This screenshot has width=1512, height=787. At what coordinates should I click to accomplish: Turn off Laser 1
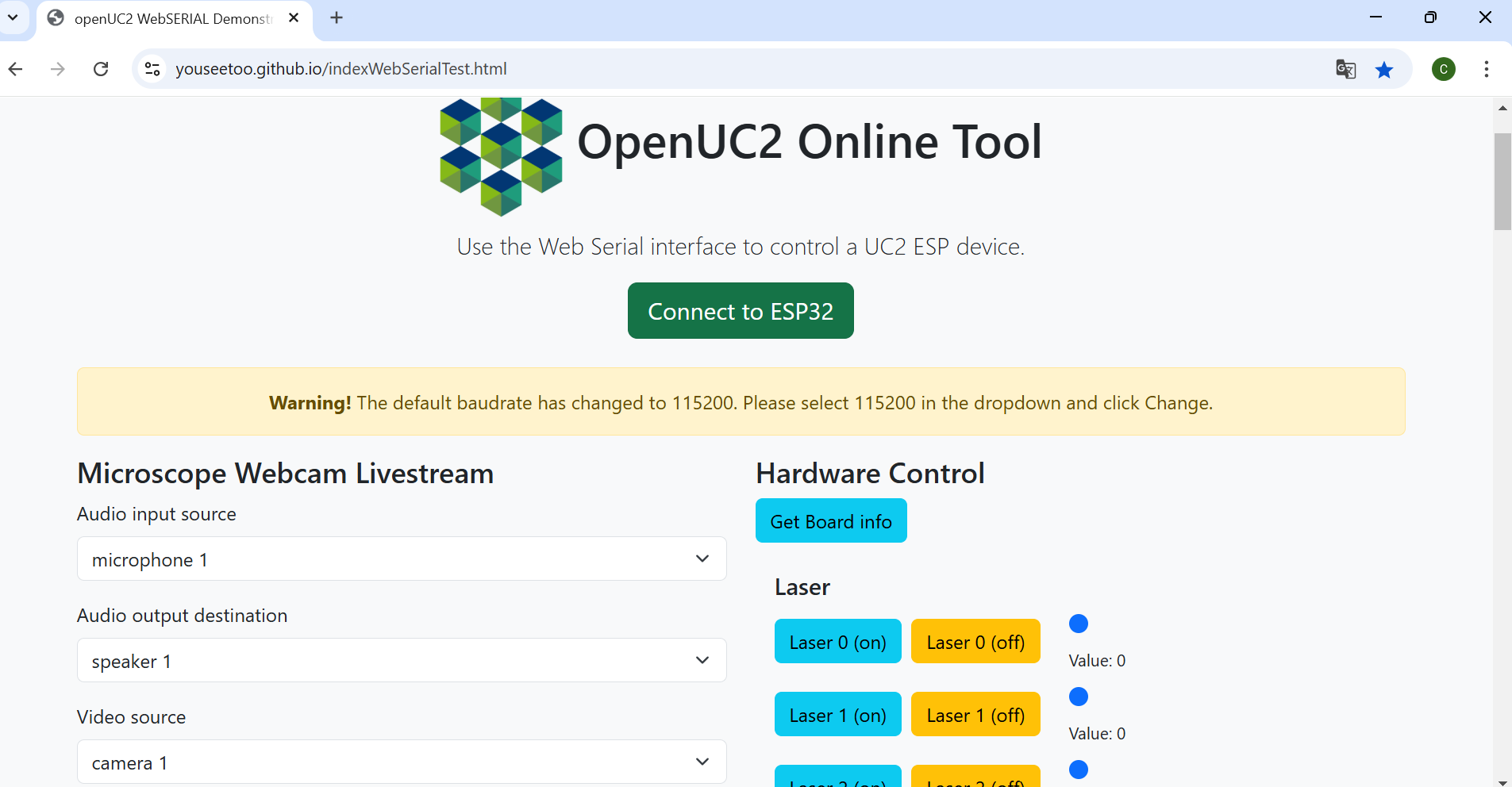tap(975, 715)
